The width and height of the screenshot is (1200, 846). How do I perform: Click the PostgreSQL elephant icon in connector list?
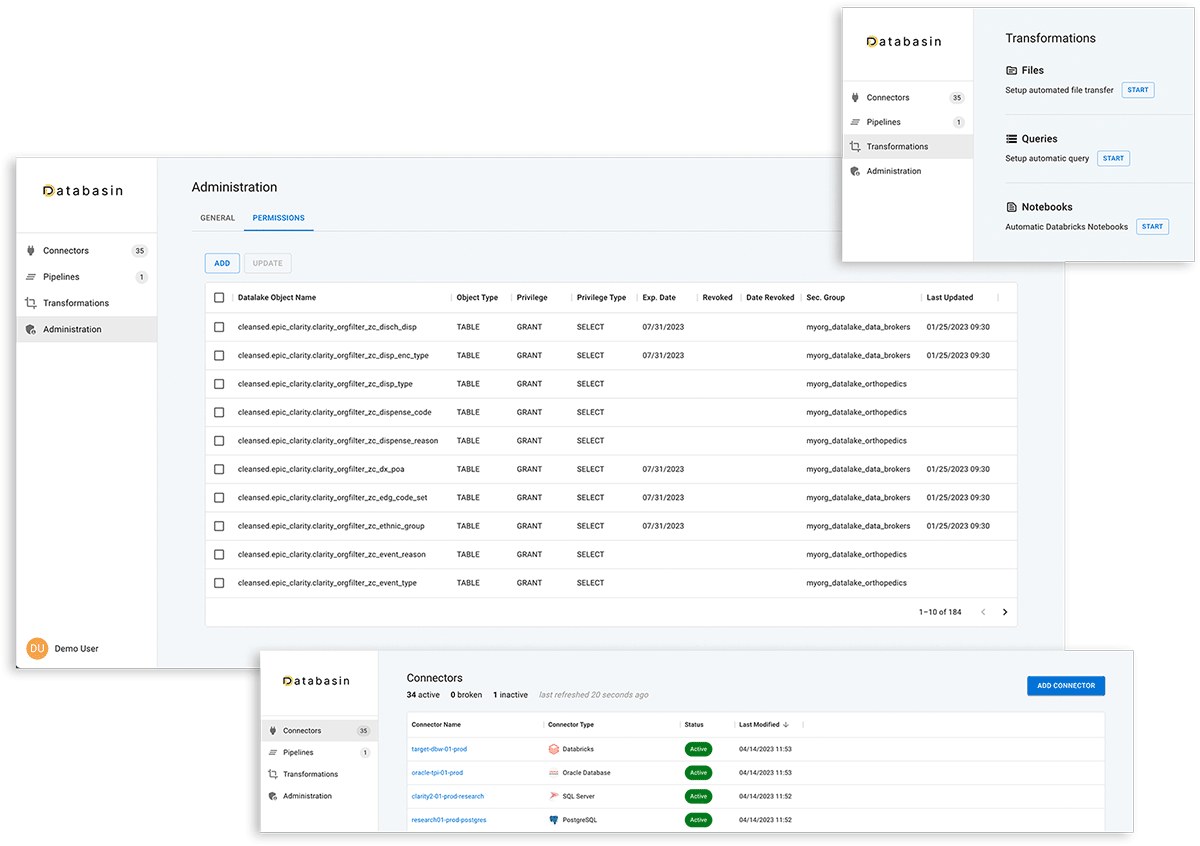click(554, 820)
